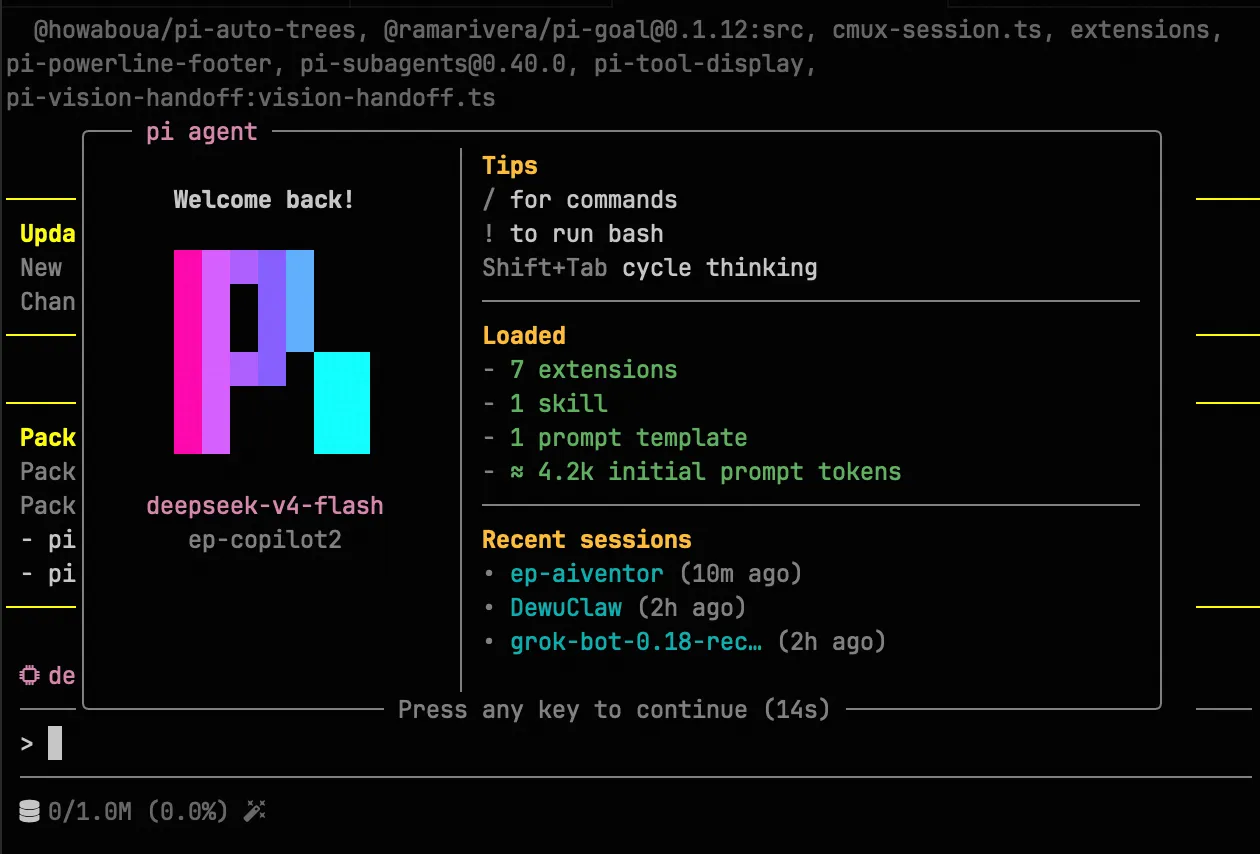Screen dimensions: 1260x854
Task: Click the chip icon above the prompt
Action: tap(30, 675)
